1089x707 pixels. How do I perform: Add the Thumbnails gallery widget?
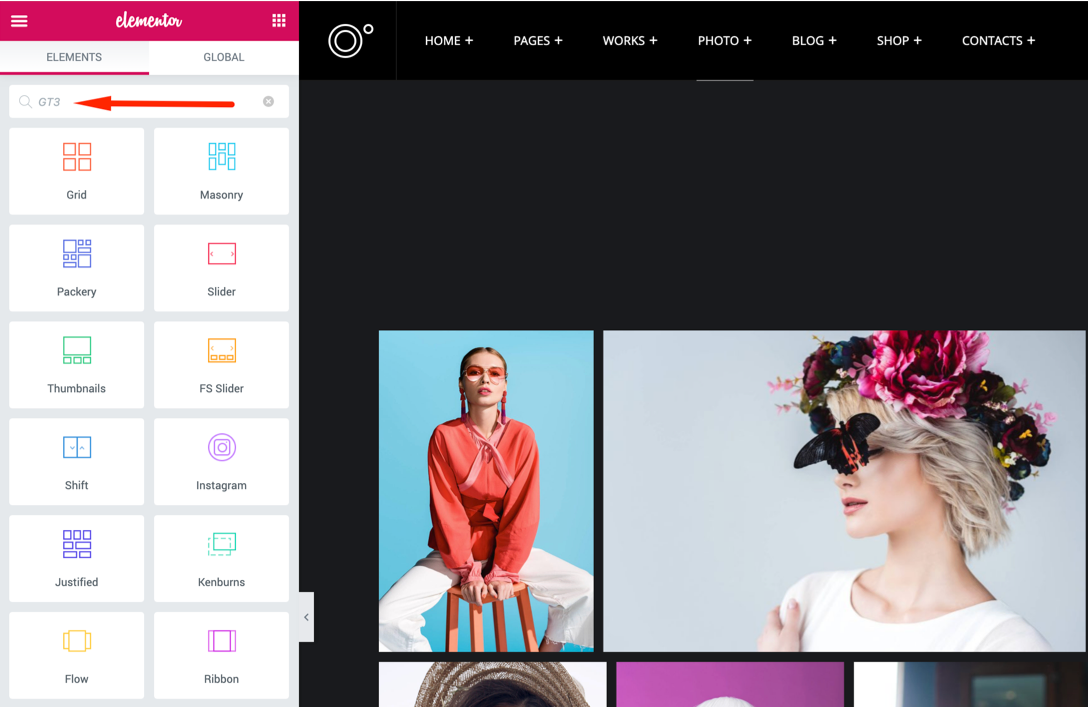[x=76, y=365]
